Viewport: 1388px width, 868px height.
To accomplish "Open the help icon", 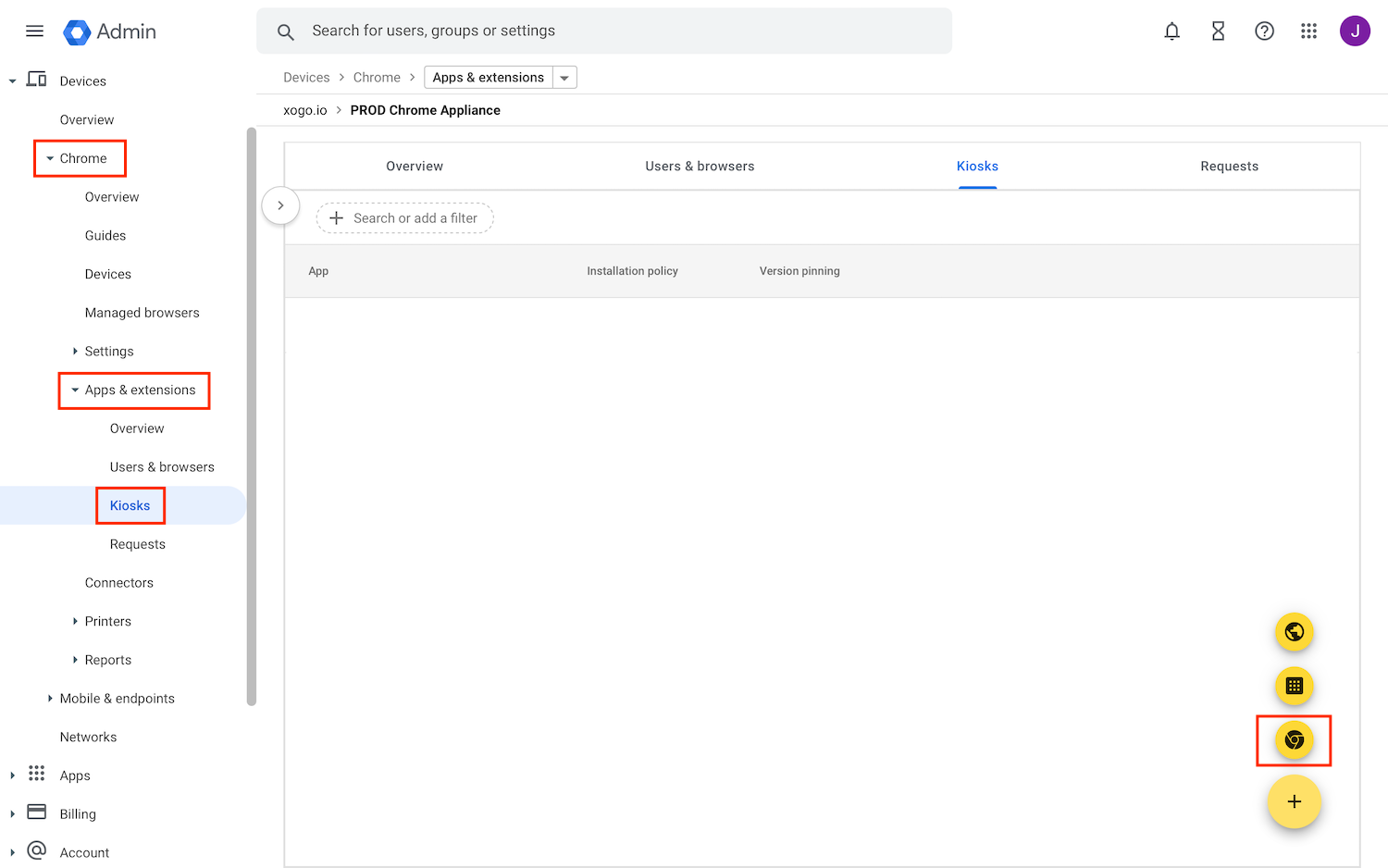I will click(x=1264, y=31).
